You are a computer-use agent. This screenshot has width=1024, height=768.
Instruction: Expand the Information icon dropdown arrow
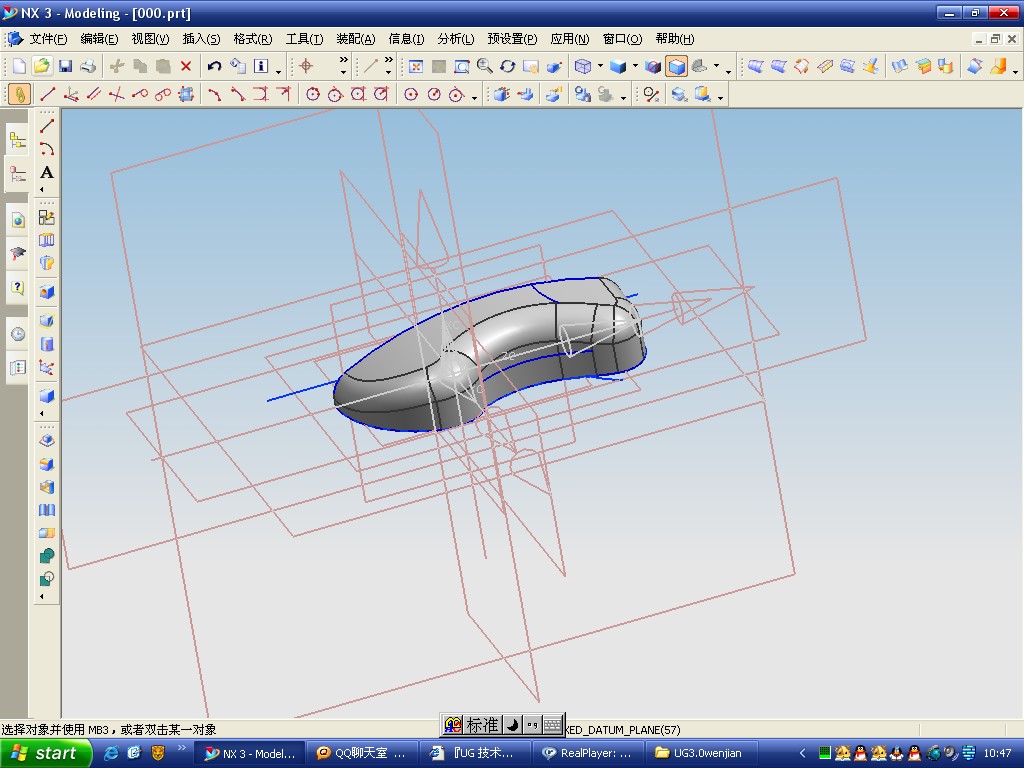278,70
